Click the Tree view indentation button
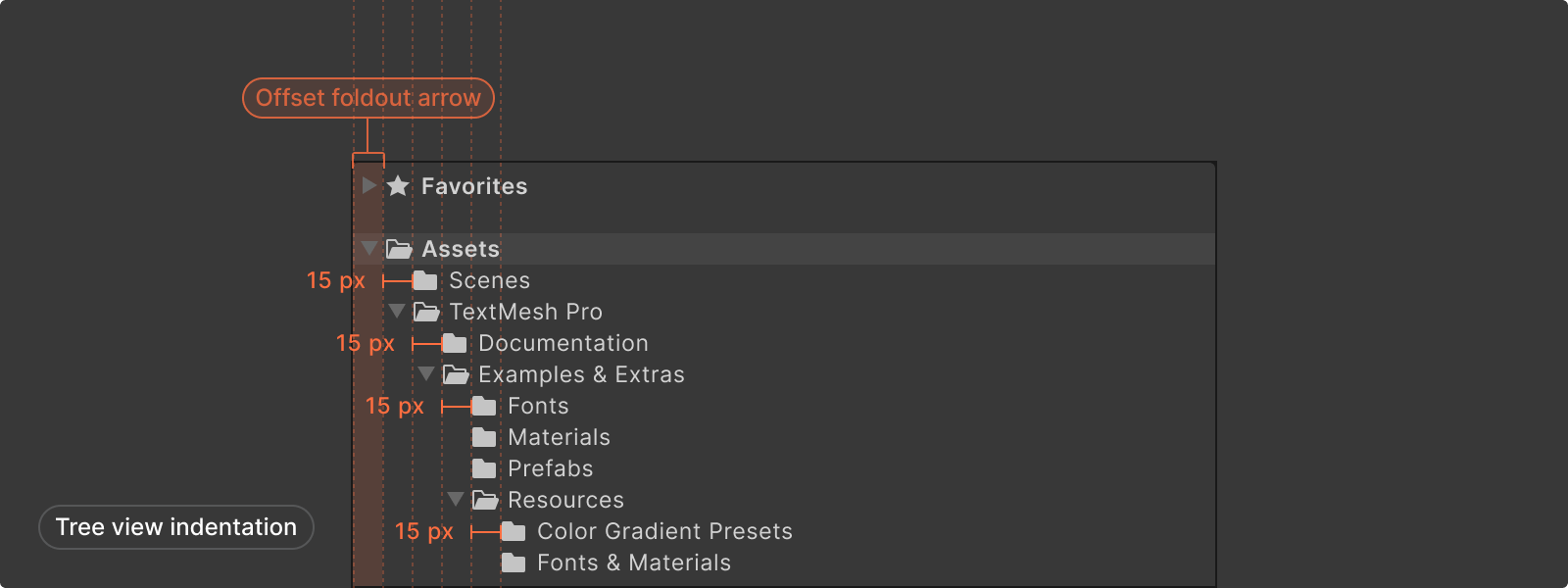The width and height of the screenshot is (1568, 588). [176, 527]
